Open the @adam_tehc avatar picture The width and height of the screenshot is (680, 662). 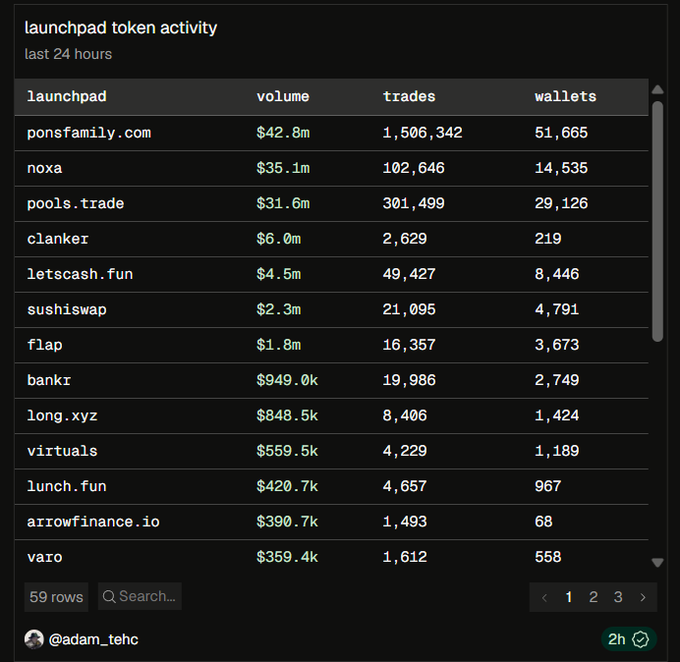tap(34, 639)
